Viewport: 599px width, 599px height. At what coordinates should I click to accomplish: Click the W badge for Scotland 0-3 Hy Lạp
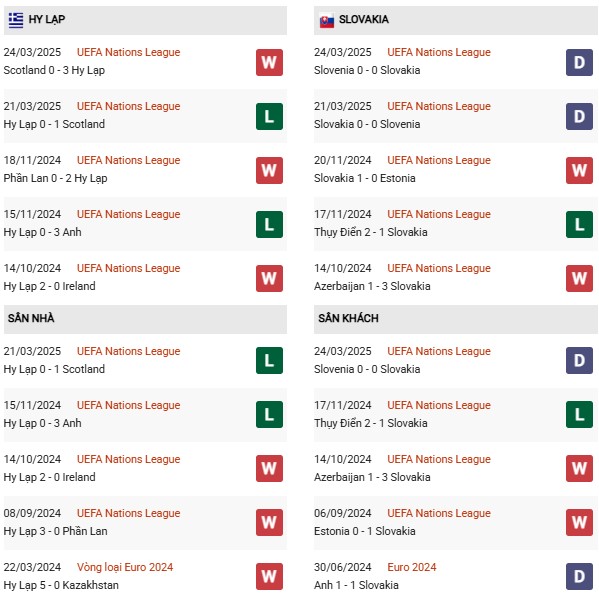click(269, 62)
